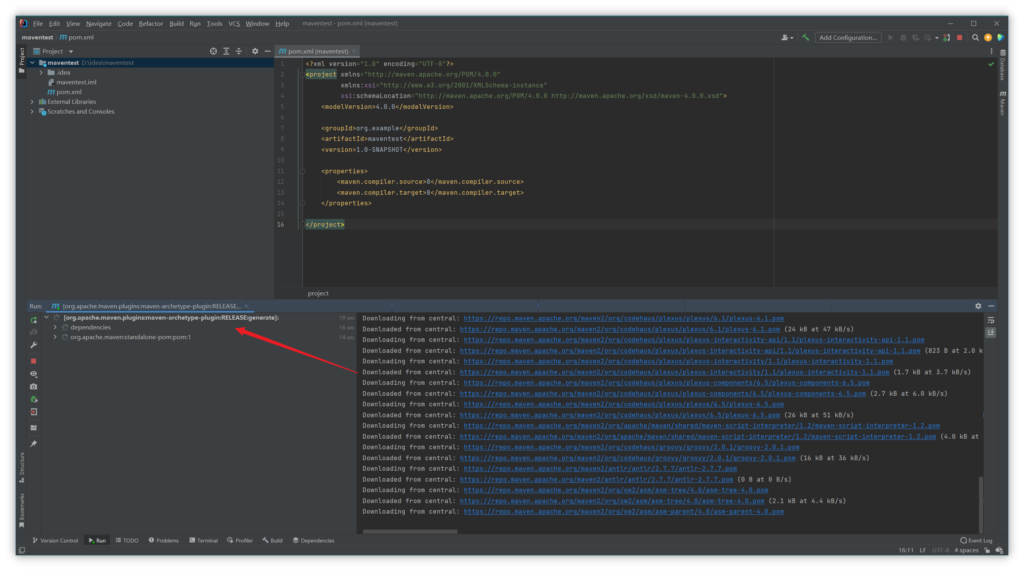Open the Database side tool window
Image resolution: width=1024 pixels, height=571 pixels.
coord(1002,65)
